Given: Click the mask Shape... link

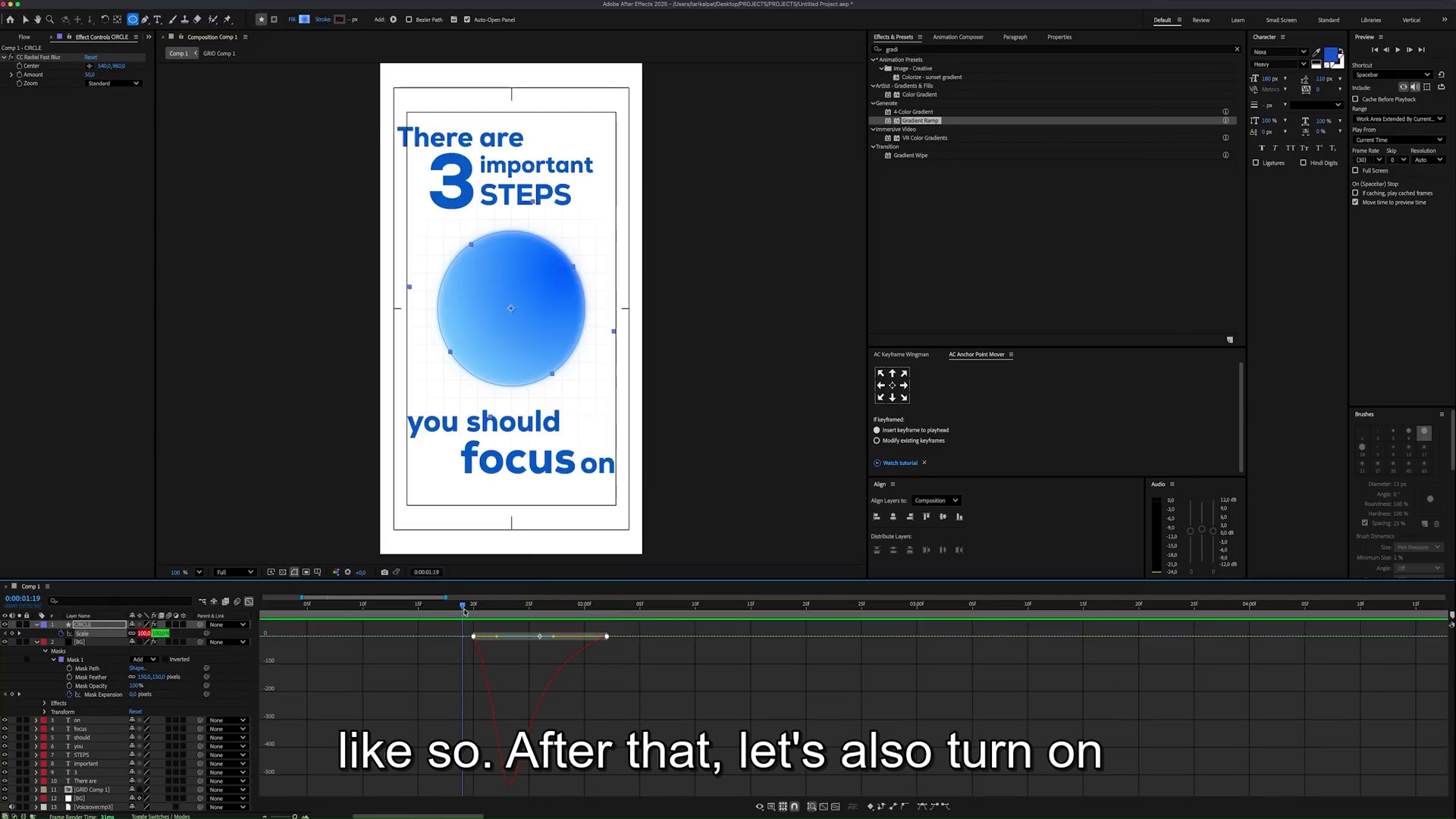Looking at the screenshot, I should point(138,668).
